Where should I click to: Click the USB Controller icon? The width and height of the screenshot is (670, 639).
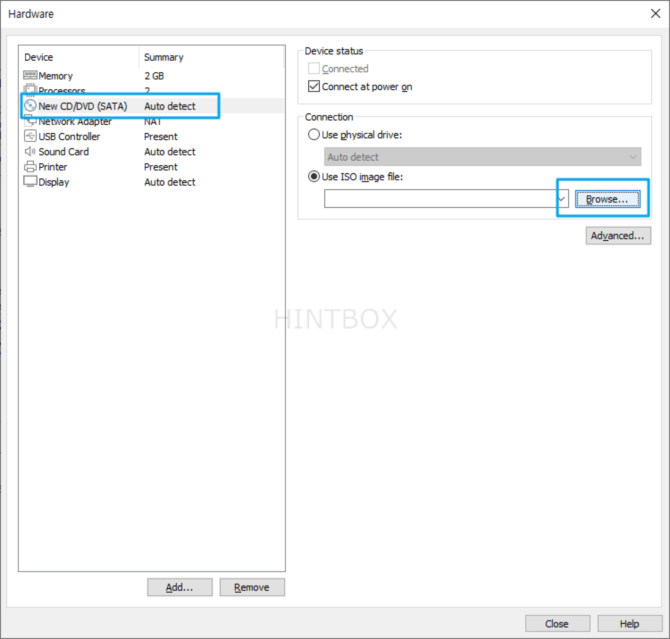[30, 136]
